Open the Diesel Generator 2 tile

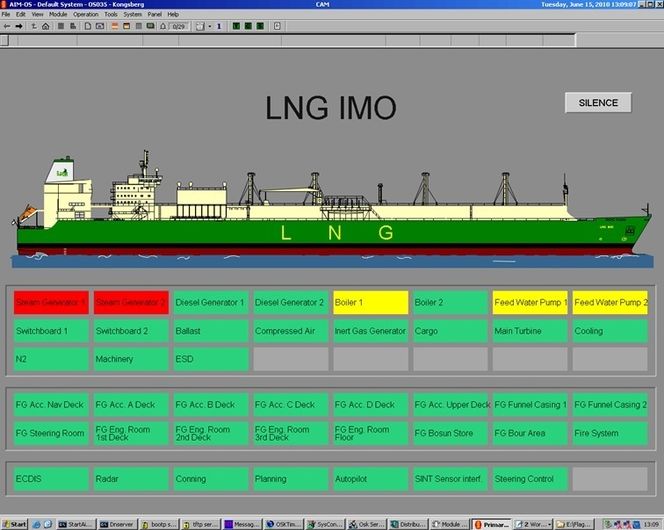click(x=290, y=302)
